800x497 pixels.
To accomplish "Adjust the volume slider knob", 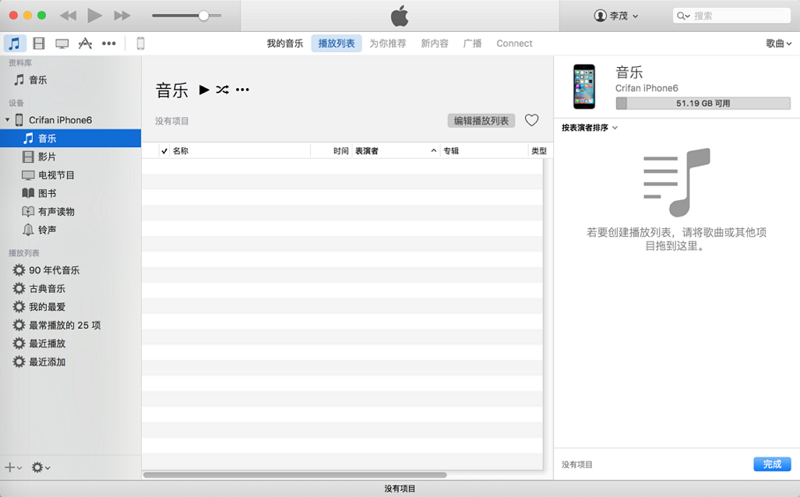I will [x=204, y=16].
